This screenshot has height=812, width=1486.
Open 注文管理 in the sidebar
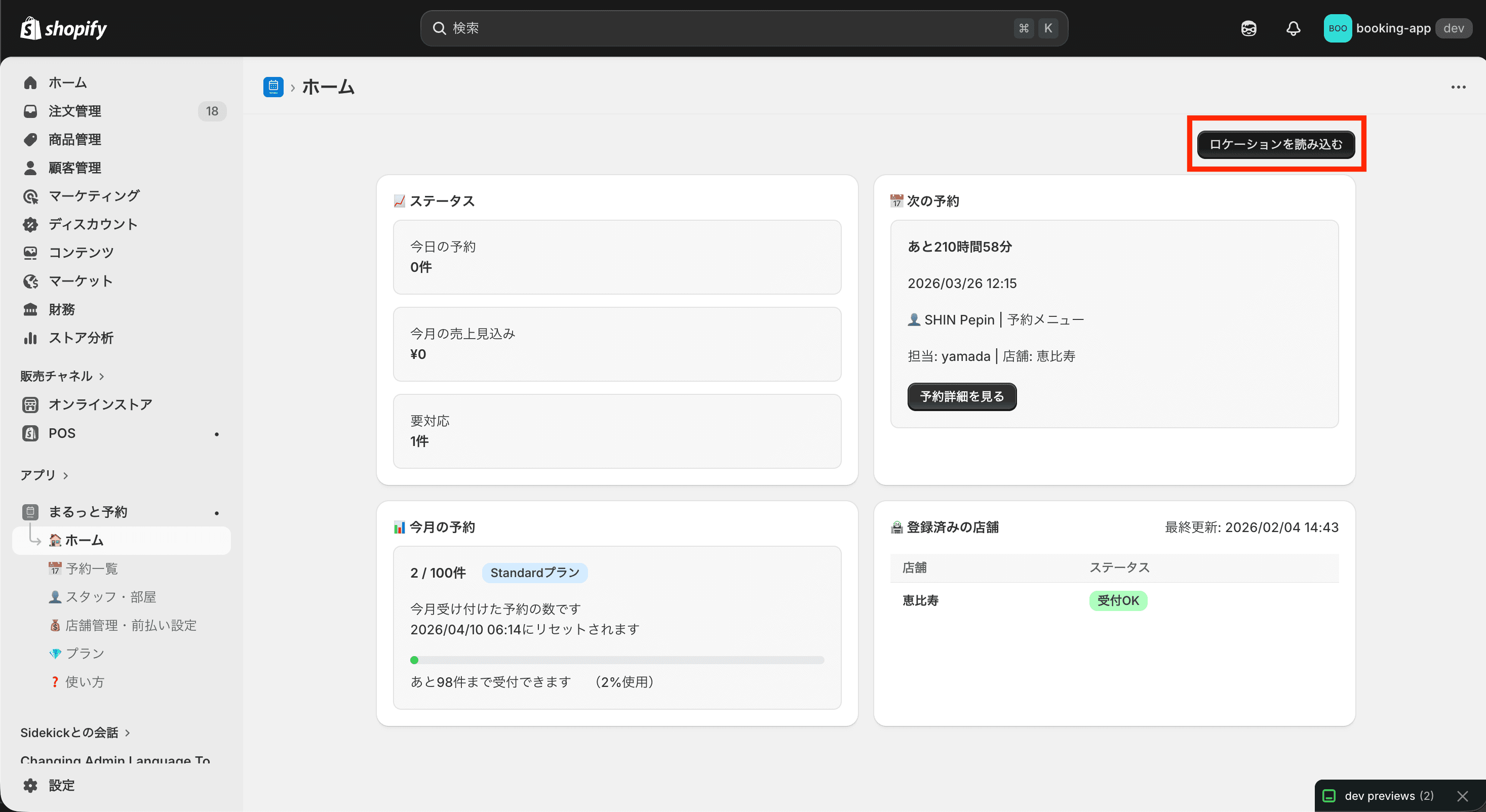click(75, 111)
